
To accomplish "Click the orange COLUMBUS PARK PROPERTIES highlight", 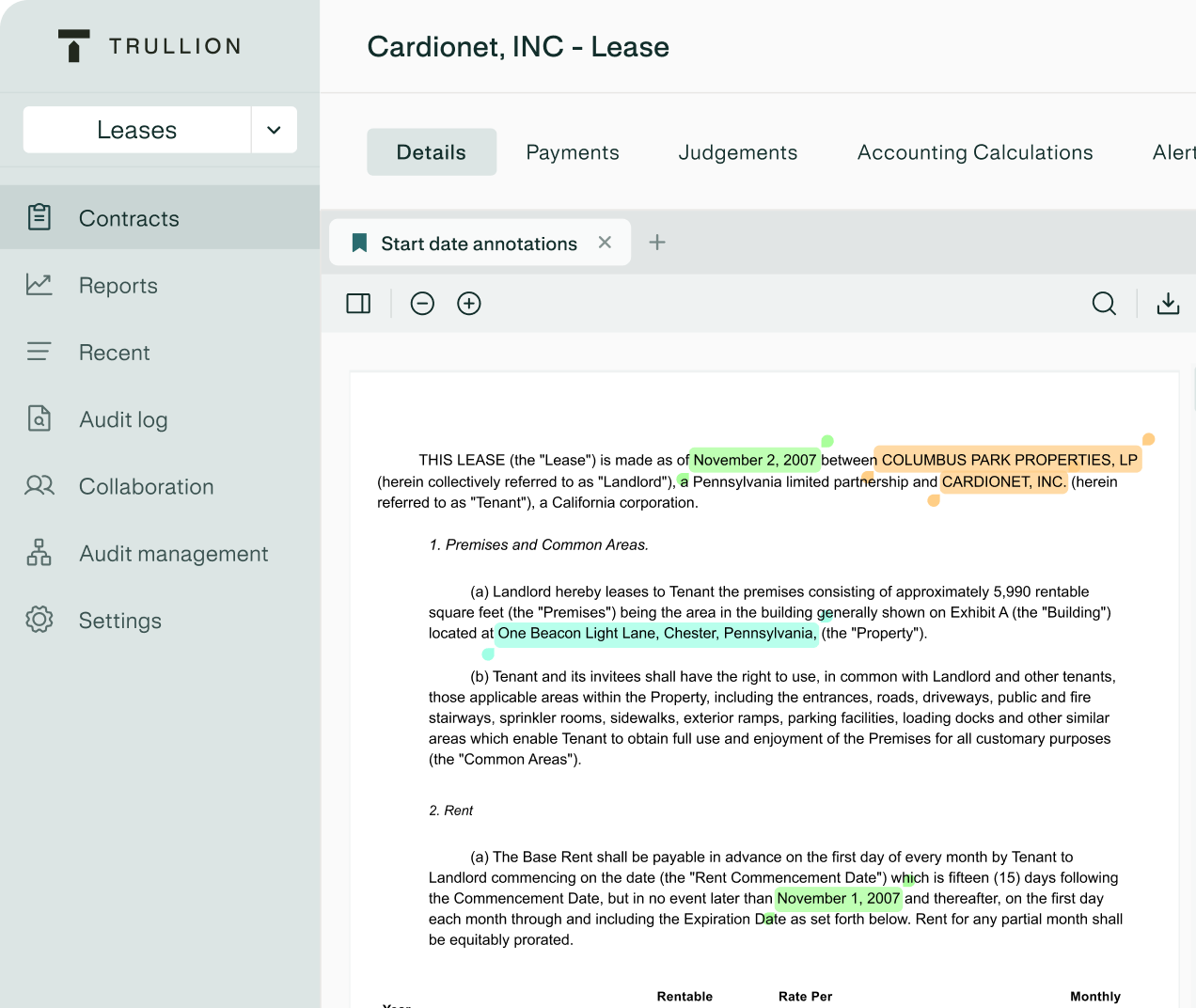I will click(1008, 460).
